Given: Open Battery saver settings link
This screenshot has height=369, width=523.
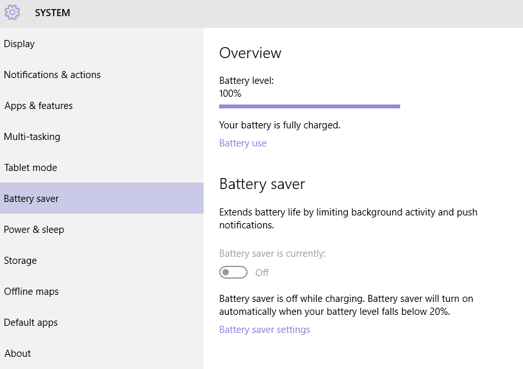Looking at the screenshot, I should tap(265, 330).
